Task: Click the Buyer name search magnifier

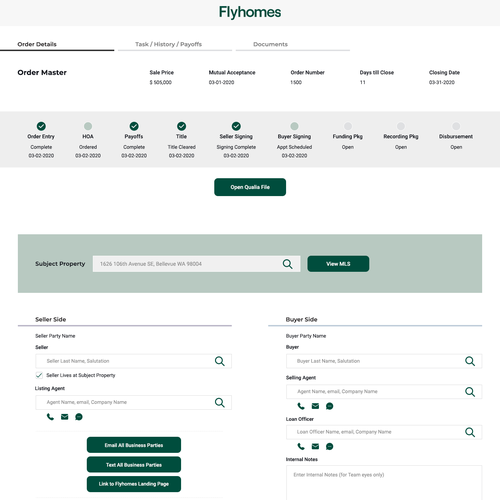Action: point(470,361)
